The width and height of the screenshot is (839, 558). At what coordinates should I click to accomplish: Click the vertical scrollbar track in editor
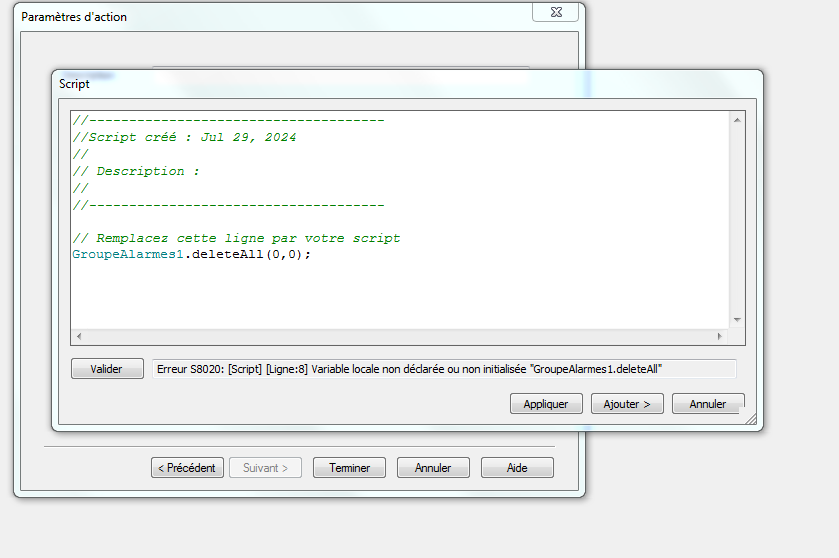point(737,220)
